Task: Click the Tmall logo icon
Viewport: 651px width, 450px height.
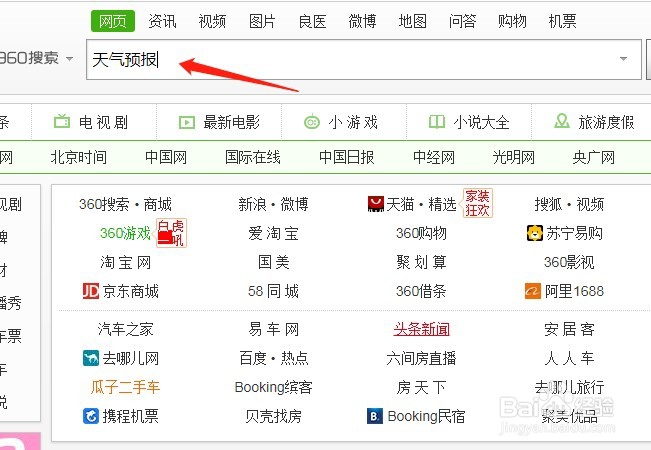Action: 376,204
